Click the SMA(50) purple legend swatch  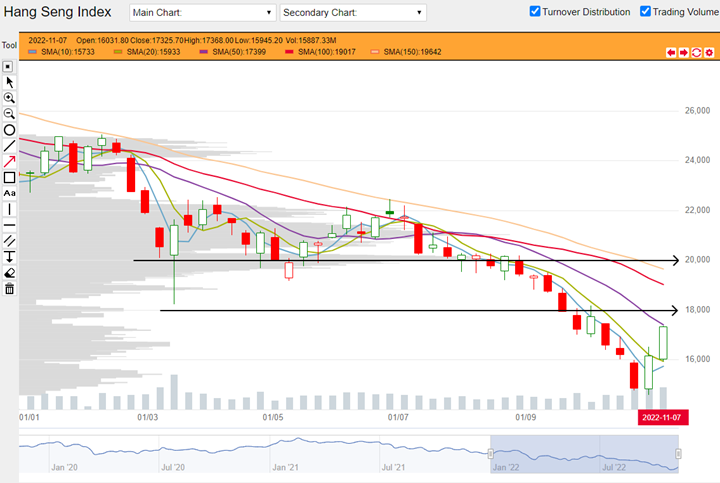pos(204,52)
